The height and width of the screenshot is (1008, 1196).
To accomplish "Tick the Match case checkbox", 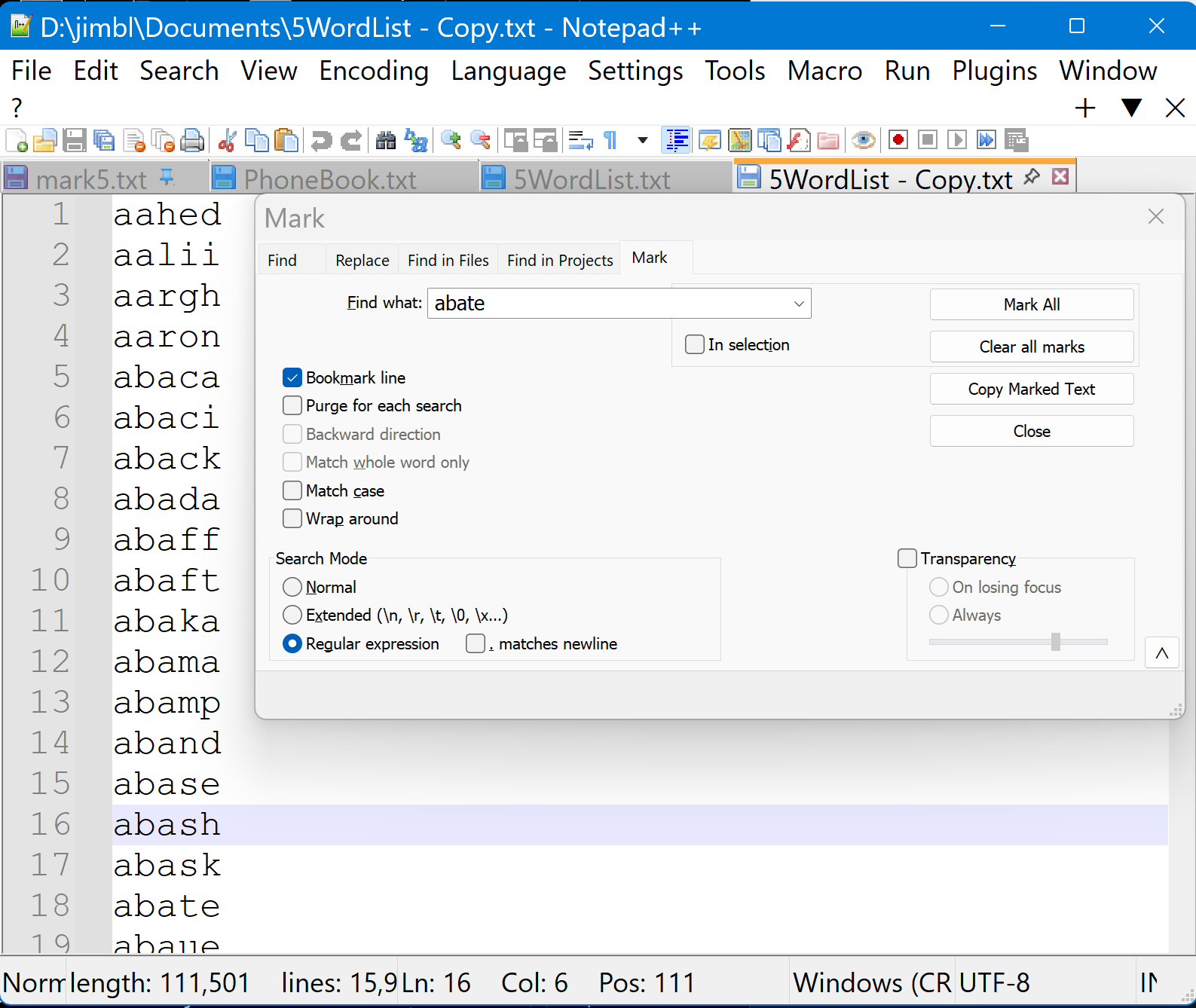I will pos(292,490).
